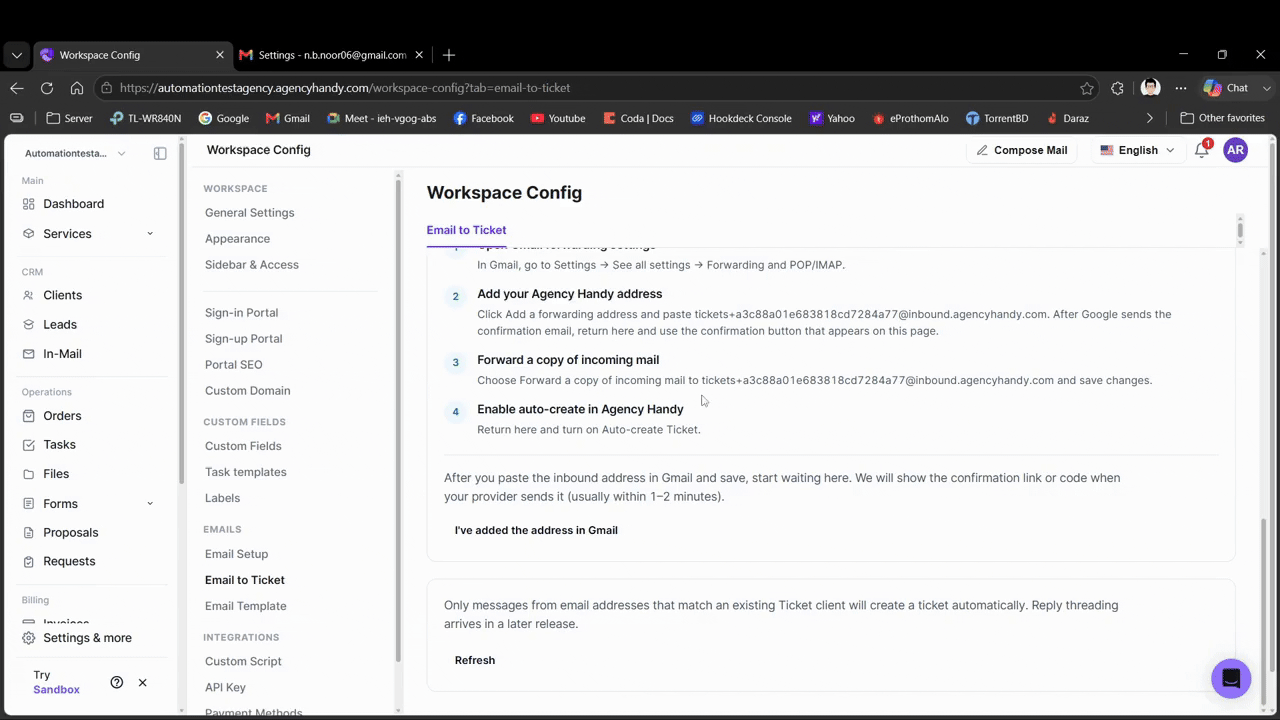Open the notifications bell
The height and width of the screenshot is (720, 1280).
(1202, 150)
